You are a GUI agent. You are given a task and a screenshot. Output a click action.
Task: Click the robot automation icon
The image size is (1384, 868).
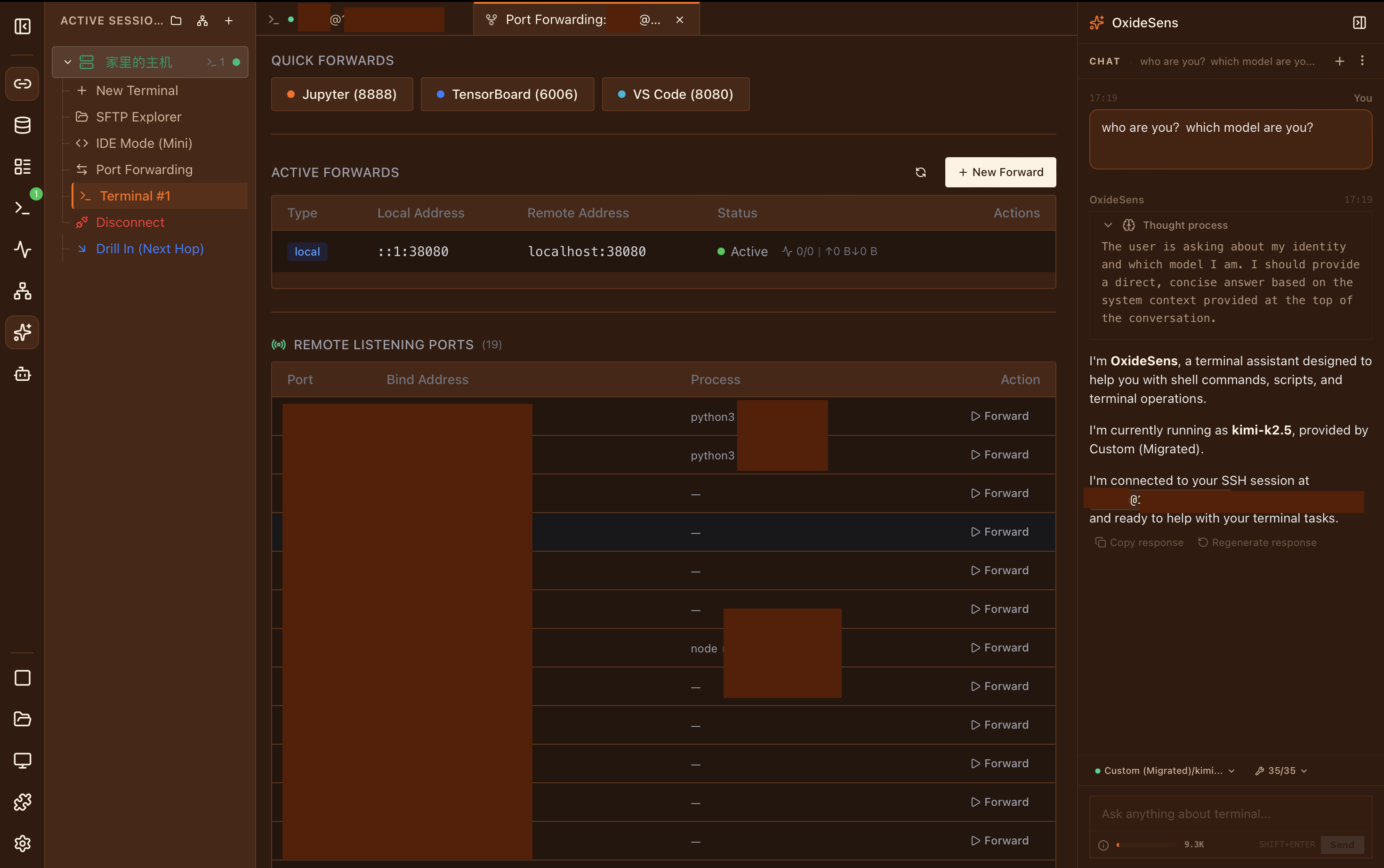pos(23,374)
